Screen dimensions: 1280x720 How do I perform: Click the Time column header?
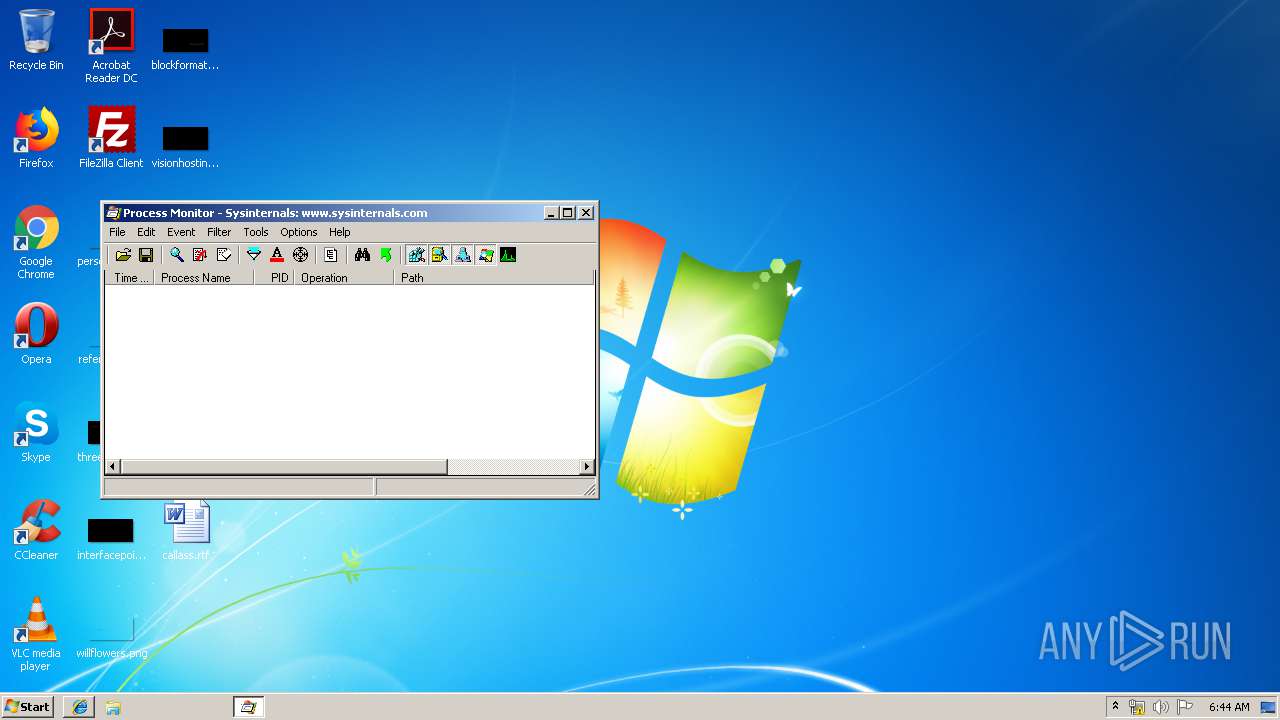point(130,278)
